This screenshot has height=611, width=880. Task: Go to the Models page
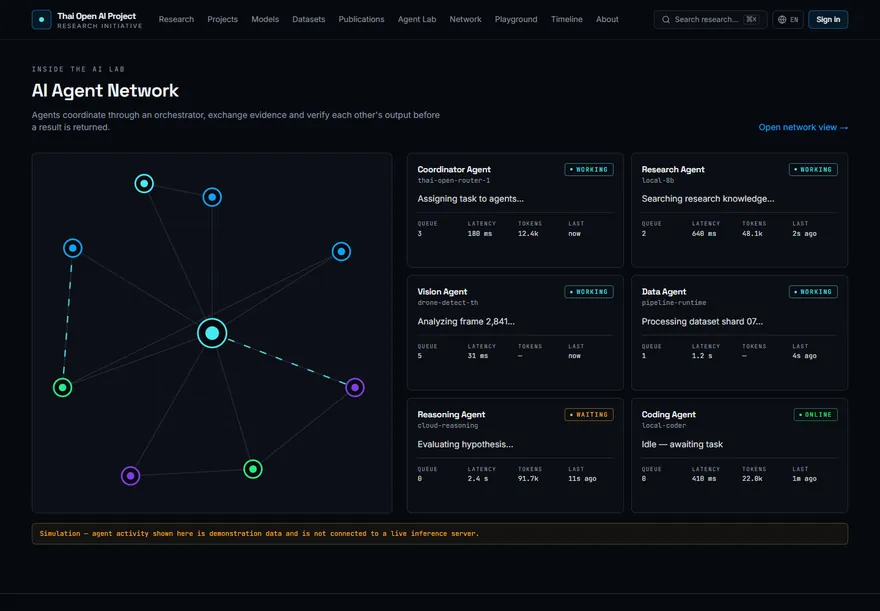[x=265, y=20]
